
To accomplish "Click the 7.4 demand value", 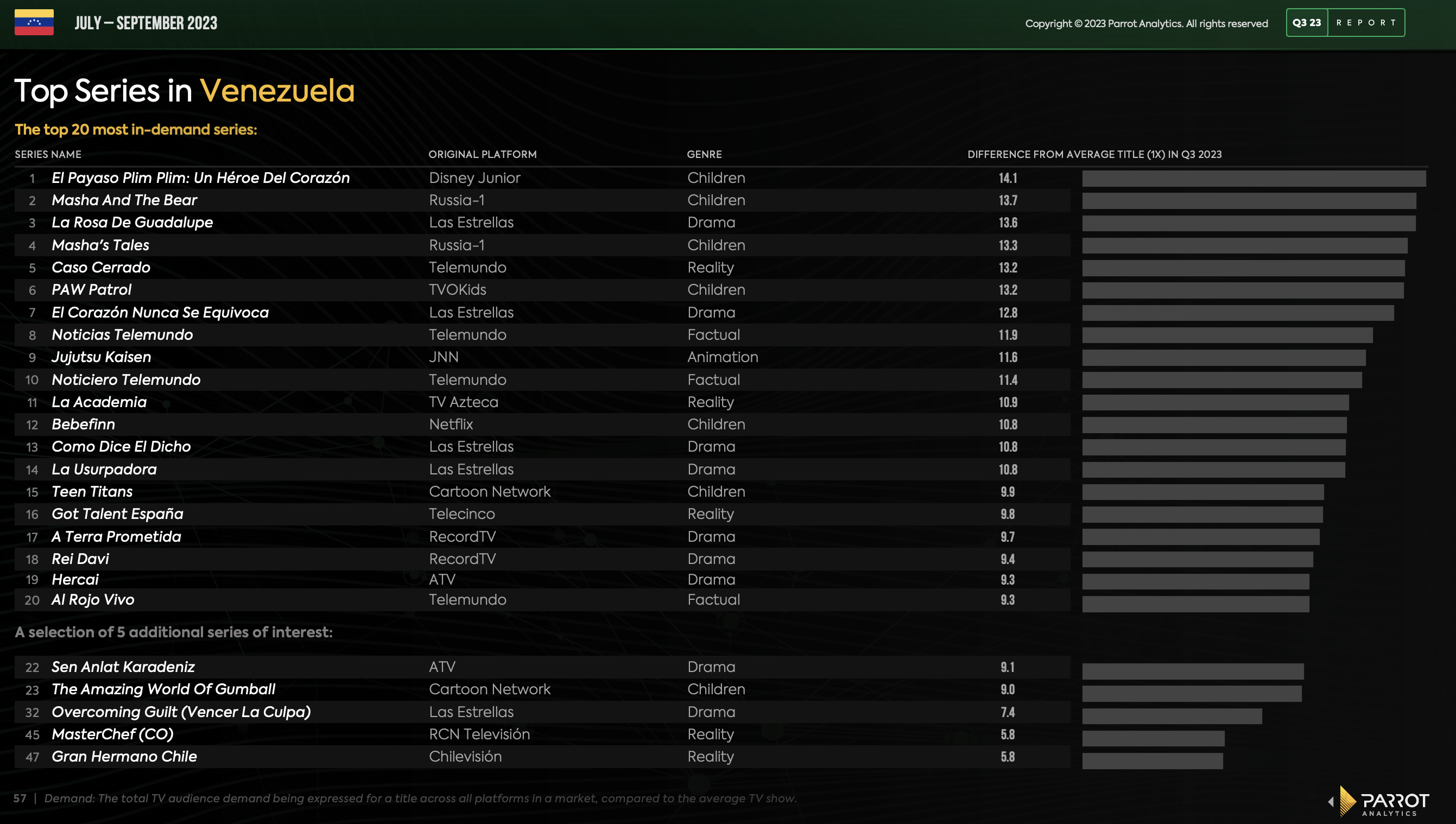I will coord(1008,712).
